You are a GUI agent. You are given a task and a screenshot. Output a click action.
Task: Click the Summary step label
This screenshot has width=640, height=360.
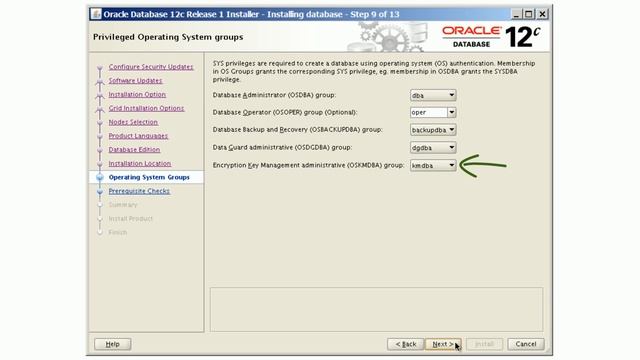coord(123,205)
